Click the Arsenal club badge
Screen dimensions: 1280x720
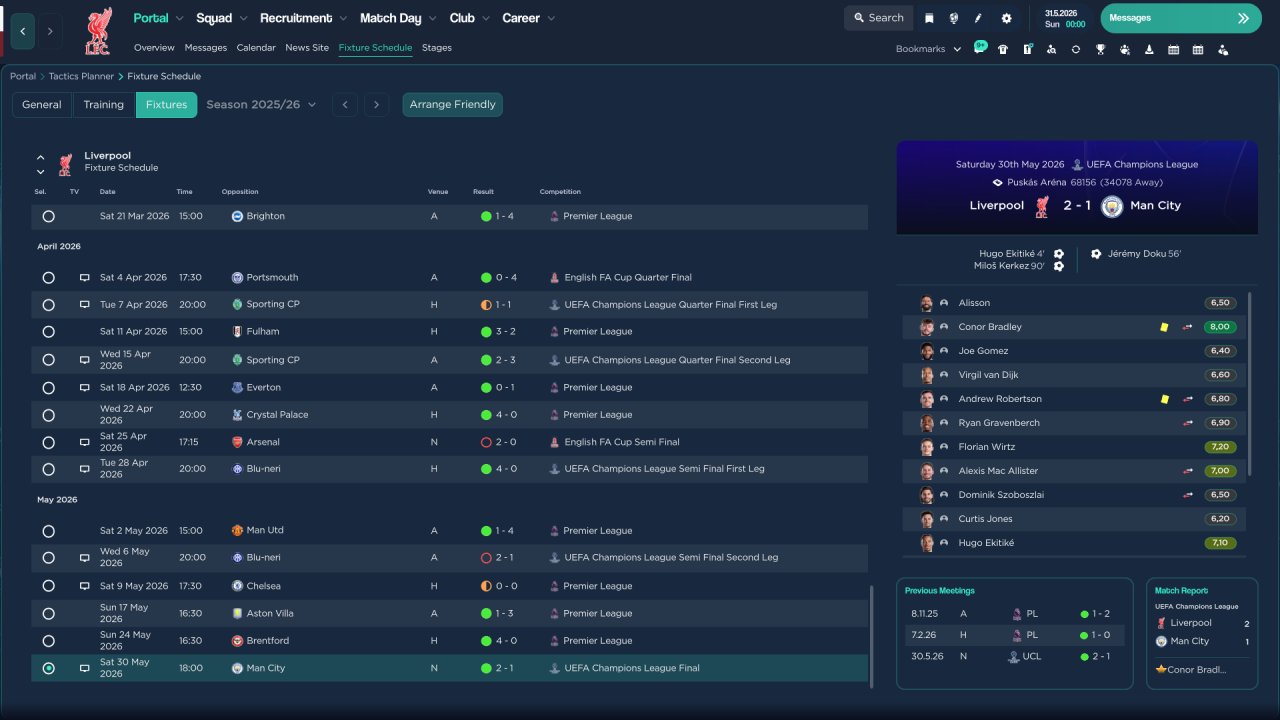[x=237, y=442]
